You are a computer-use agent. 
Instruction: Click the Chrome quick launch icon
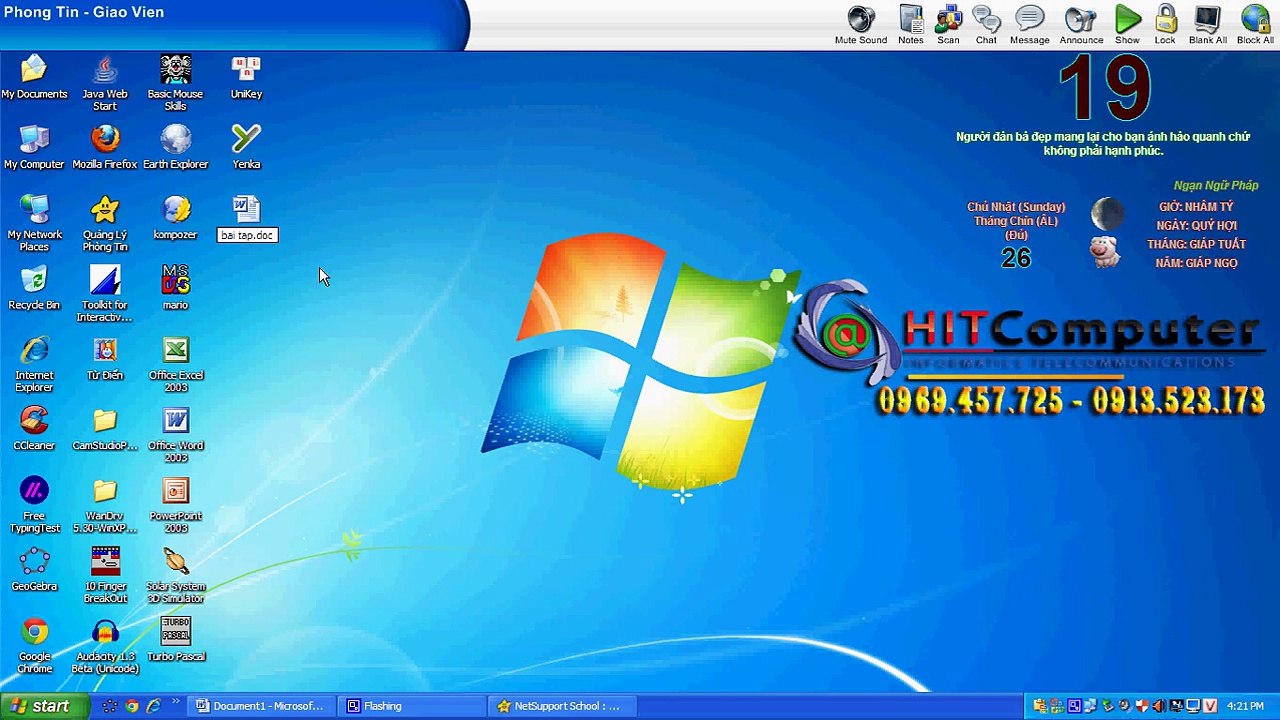132,706
